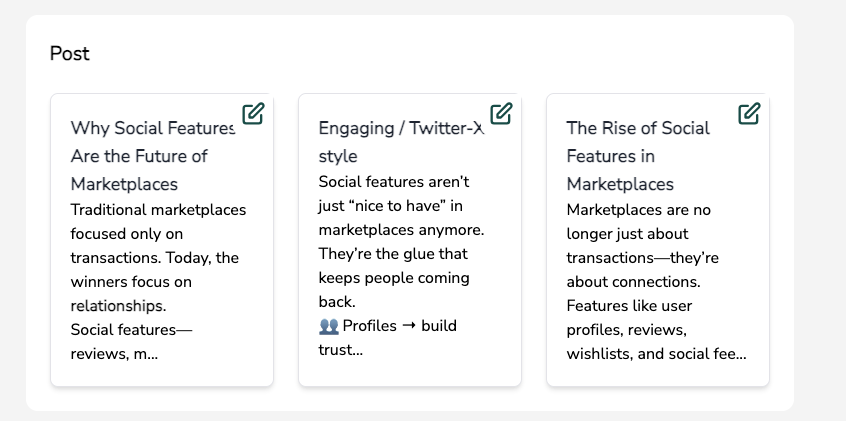846x421 pixels.
Task: Click edit icon on "Engaging / Twitter-X style" post
Action: 501,114
